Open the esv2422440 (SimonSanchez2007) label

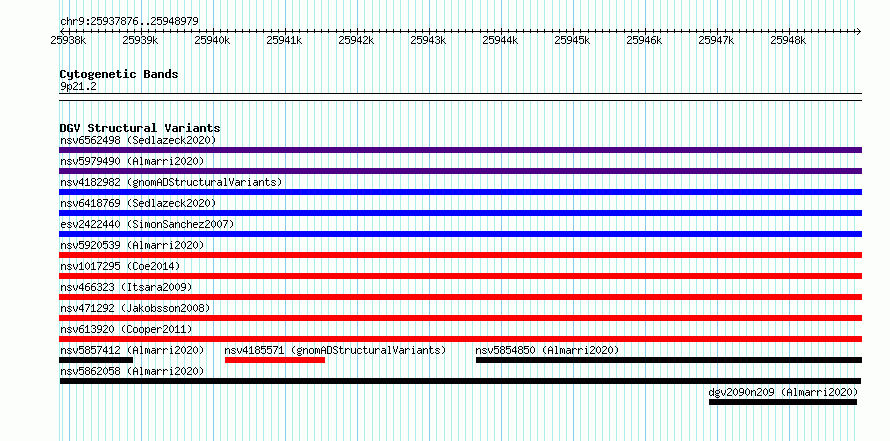(147, 224)
